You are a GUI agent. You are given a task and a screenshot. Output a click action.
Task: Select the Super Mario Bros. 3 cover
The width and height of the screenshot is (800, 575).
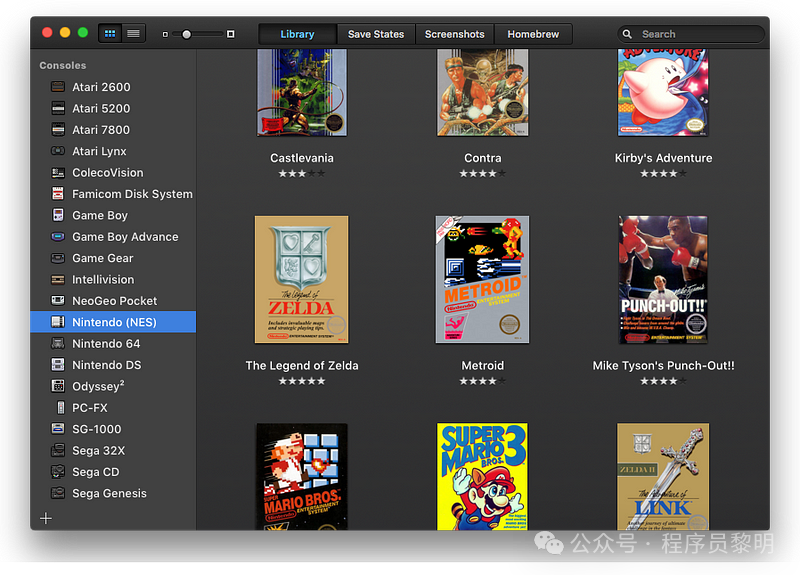coord(482,477)
